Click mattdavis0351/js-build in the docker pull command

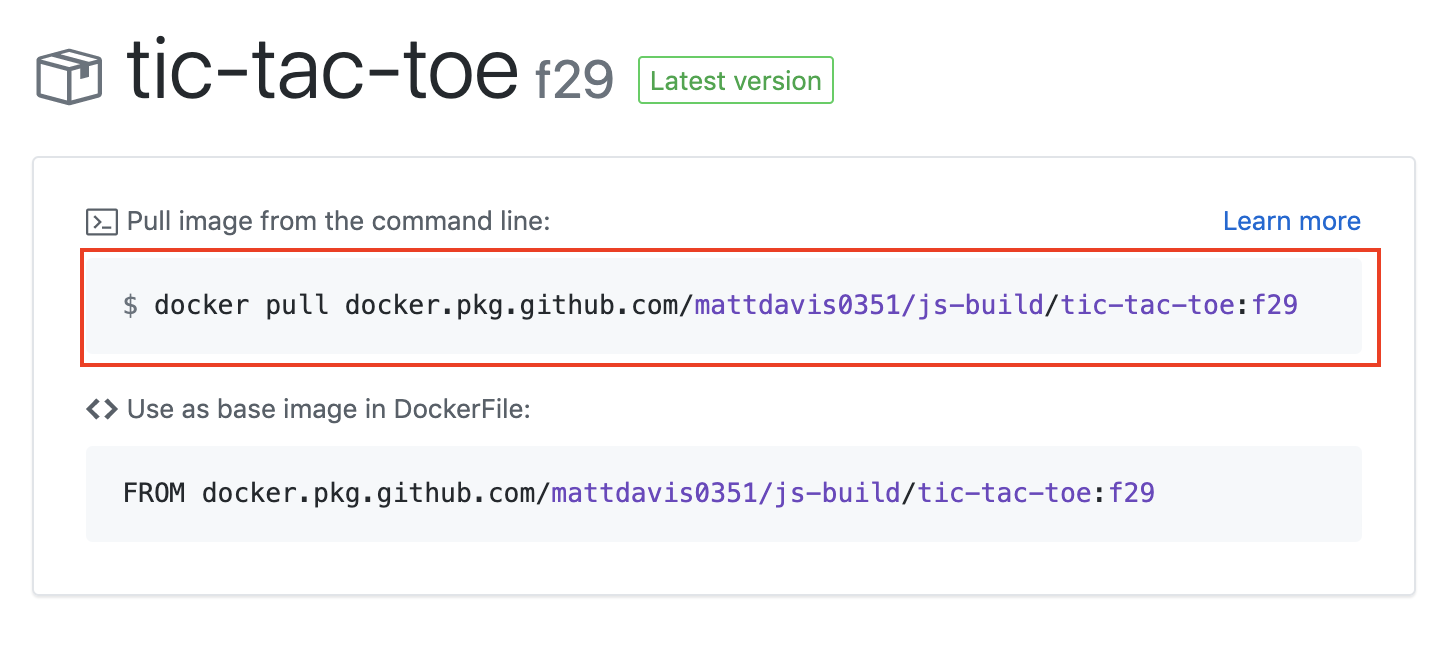tap(868, 305)
